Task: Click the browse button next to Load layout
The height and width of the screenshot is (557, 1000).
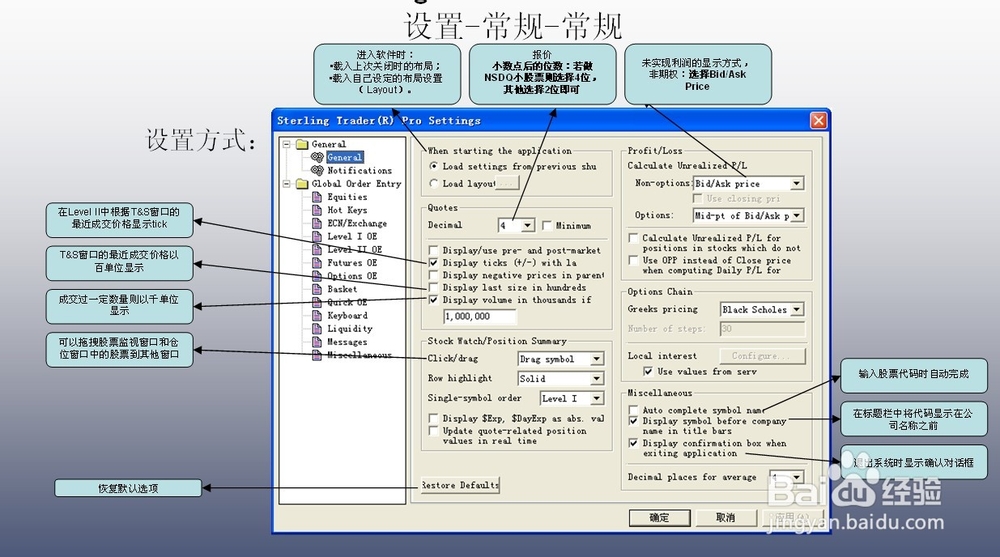Action: coord(507,184)
